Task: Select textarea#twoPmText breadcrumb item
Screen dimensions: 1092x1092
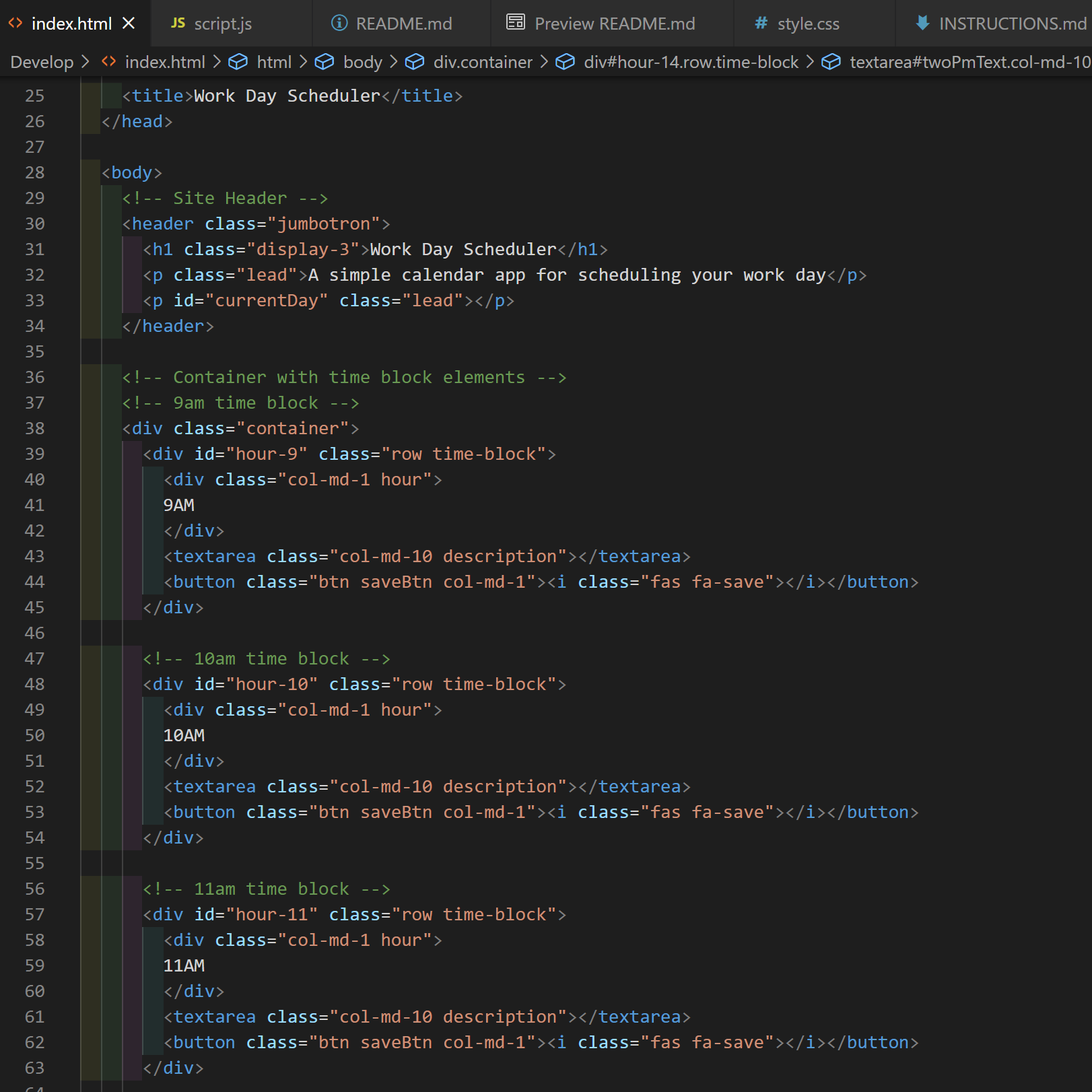Action: pos(970,62)
